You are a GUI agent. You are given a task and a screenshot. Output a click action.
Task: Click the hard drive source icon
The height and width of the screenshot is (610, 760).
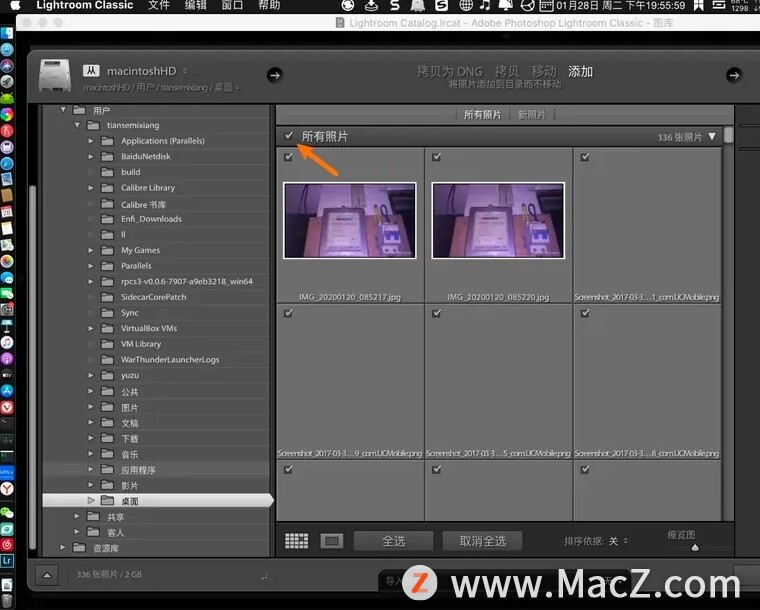pyautogui.click(x=55, y=76)
